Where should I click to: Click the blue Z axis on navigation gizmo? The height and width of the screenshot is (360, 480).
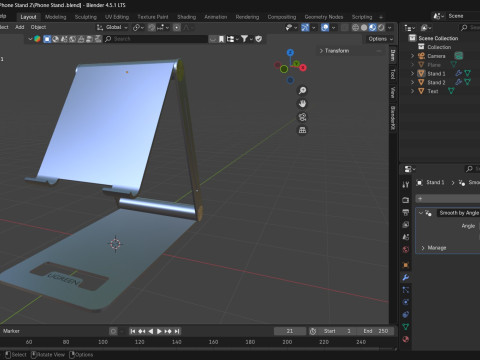pyautogui.click(x=290, y=52)
